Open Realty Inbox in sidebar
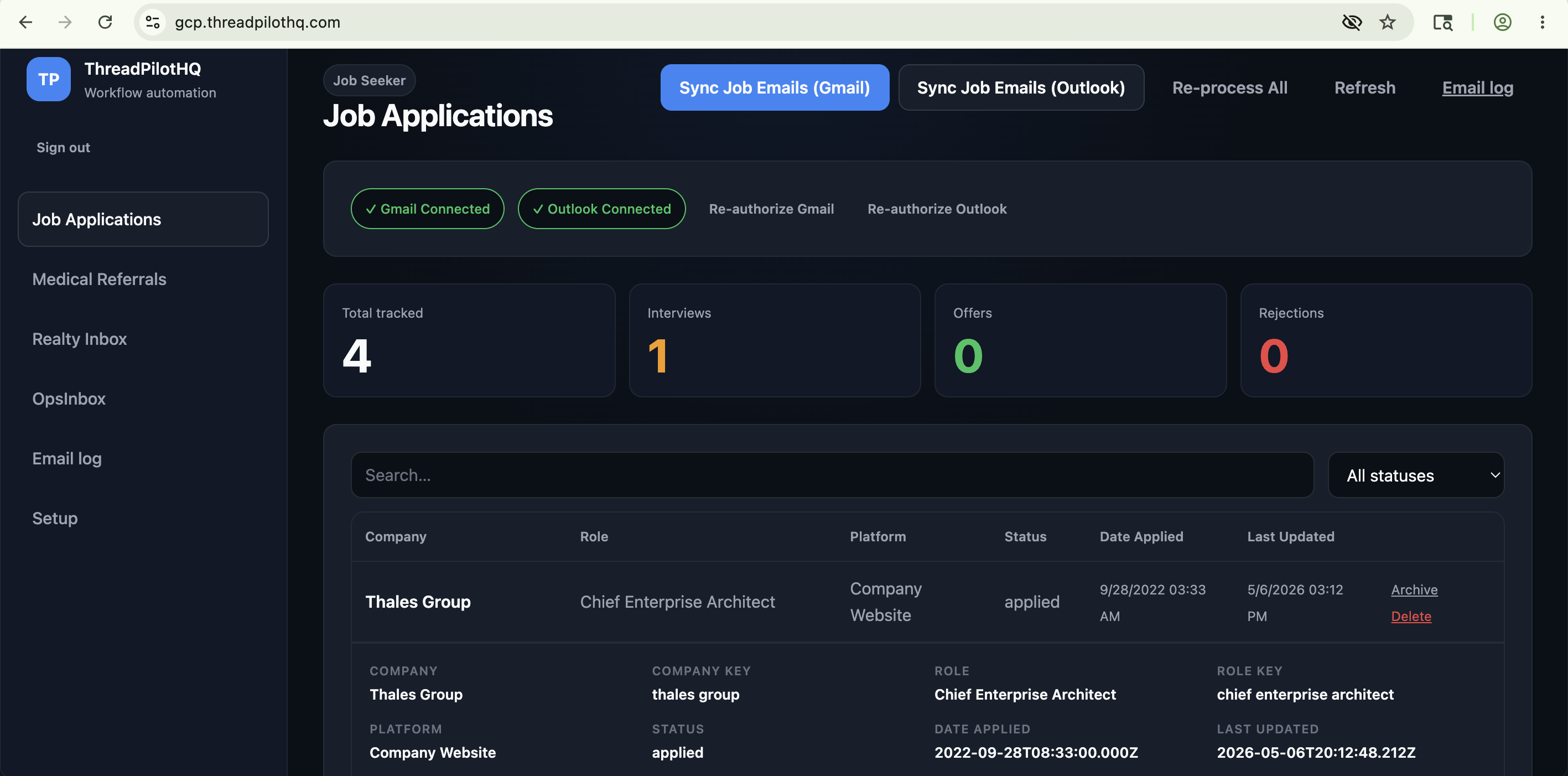Image resolution: width=1568 pixels, height=776 pixels. pos(80,339)
